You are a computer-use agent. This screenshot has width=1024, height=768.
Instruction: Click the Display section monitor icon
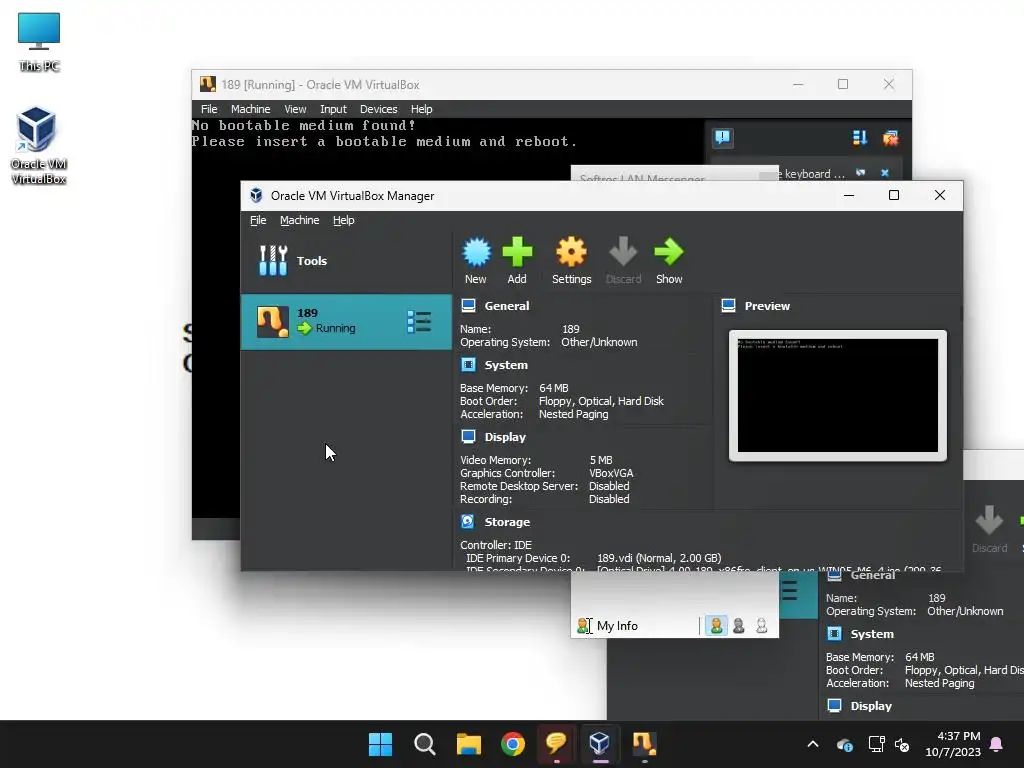[468, 436]
